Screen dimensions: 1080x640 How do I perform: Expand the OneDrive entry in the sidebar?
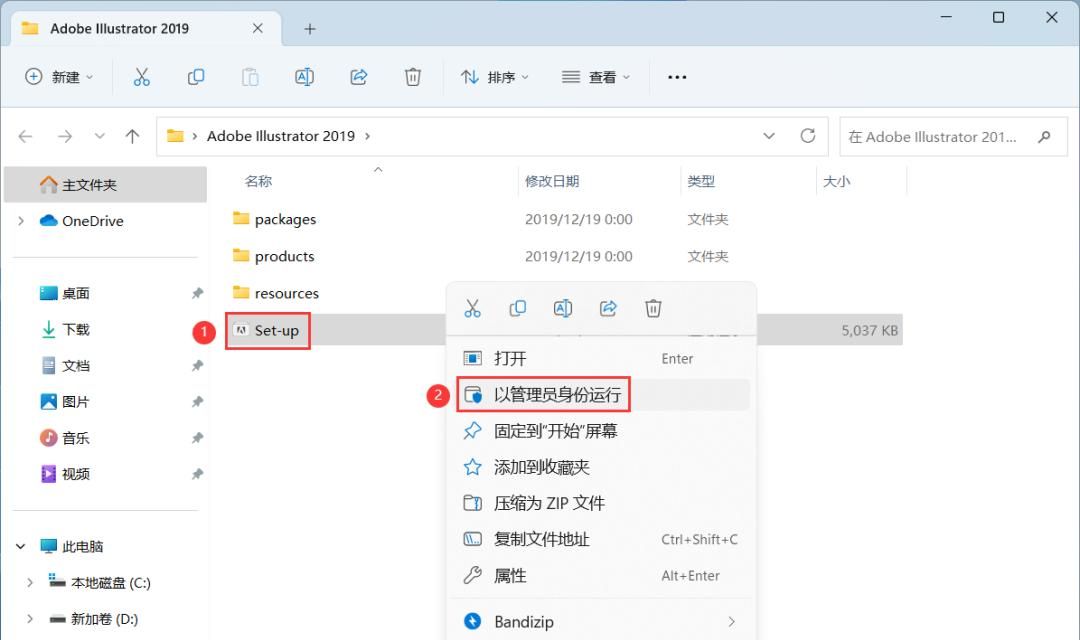coord(20,221)
